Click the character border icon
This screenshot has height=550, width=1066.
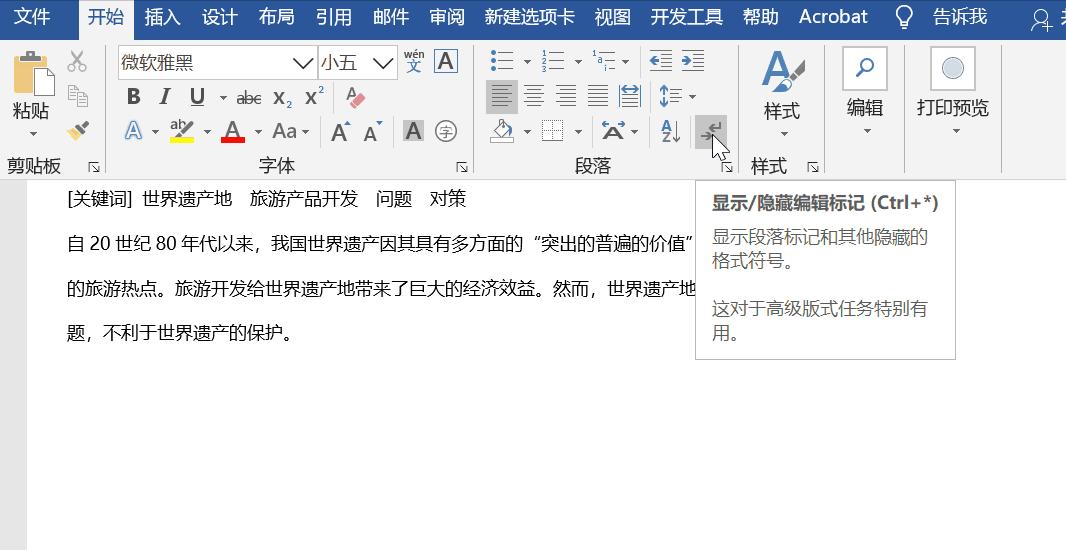pos(445,61)
